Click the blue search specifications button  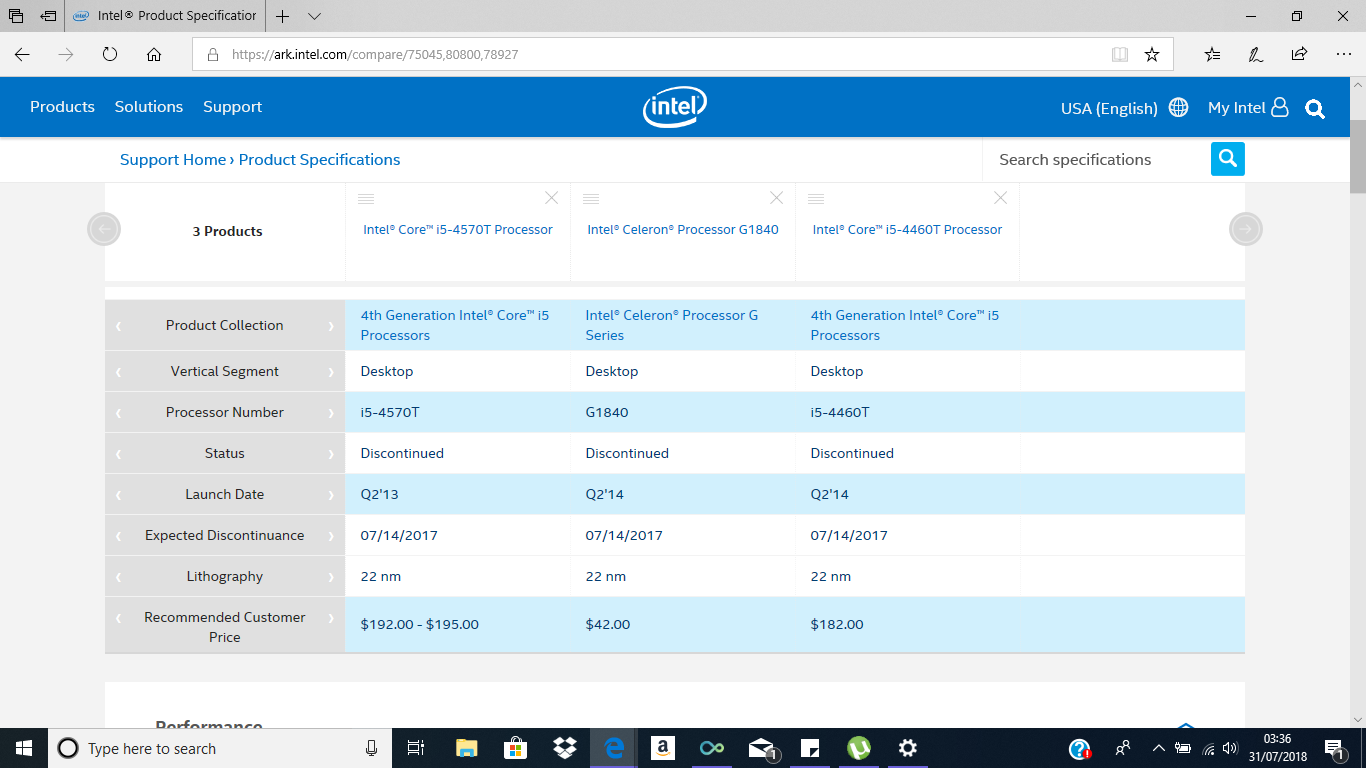pos(1228,159)
